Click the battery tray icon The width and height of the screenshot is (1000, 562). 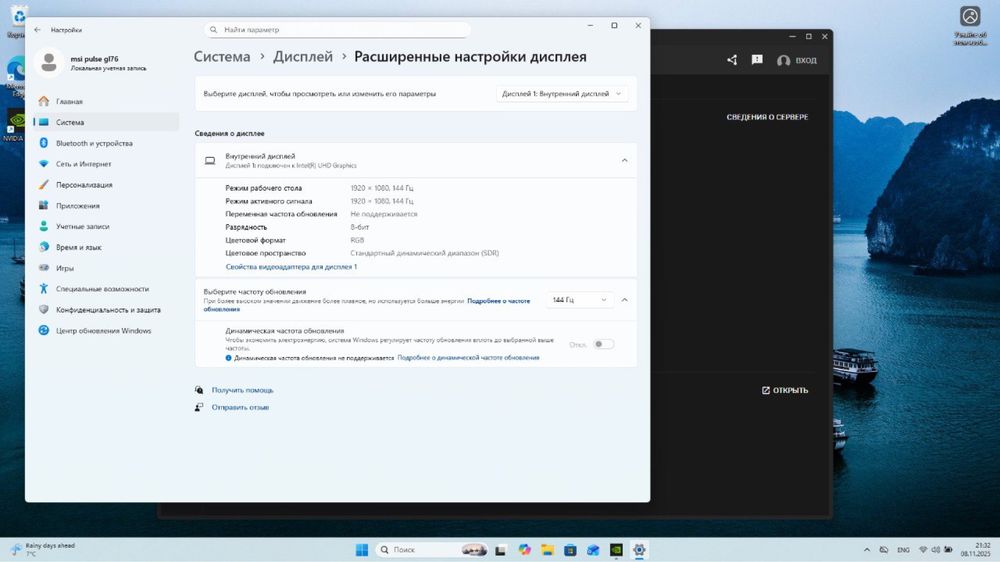pos(948,550)
